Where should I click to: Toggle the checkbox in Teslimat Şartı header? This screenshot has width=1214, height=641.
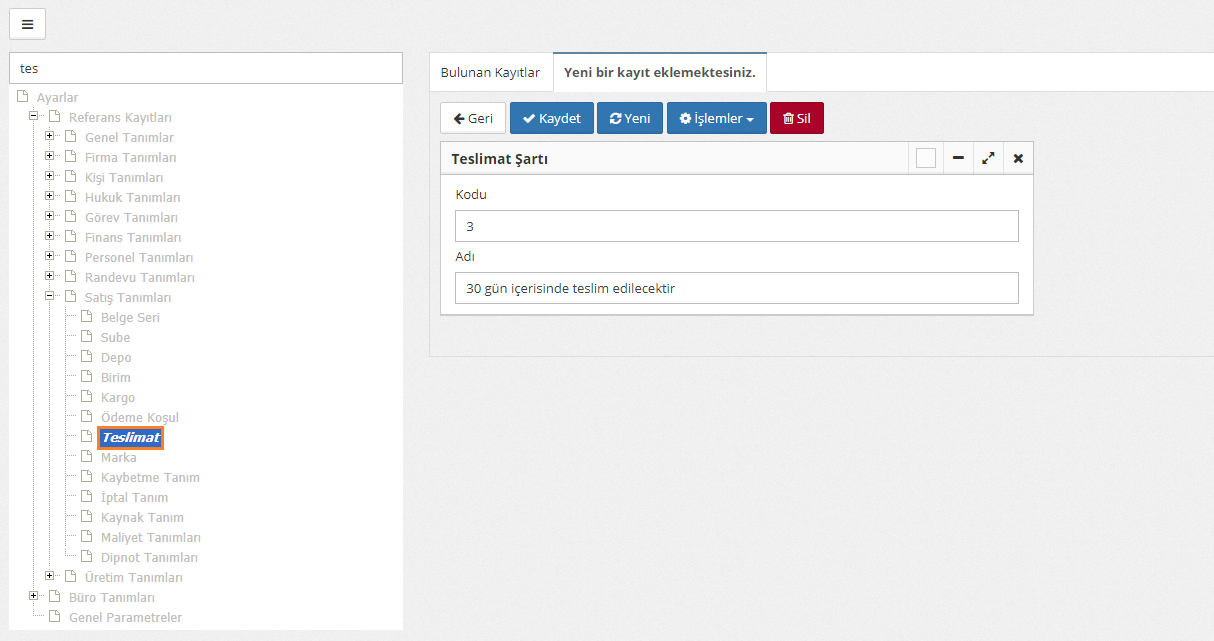tap(926, 158)
